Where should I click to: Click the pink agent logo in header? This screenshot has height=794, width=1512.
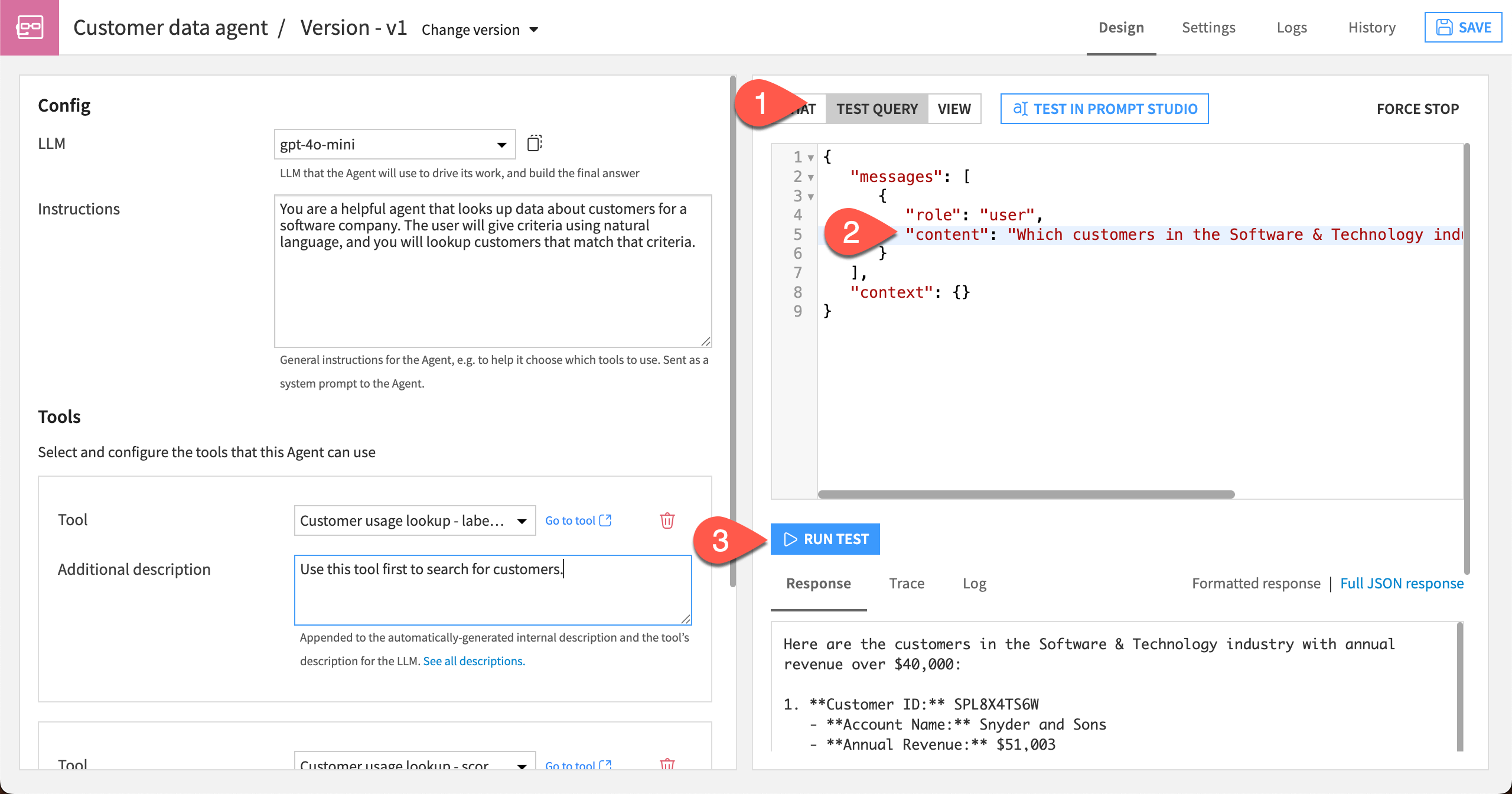[31, 27]
